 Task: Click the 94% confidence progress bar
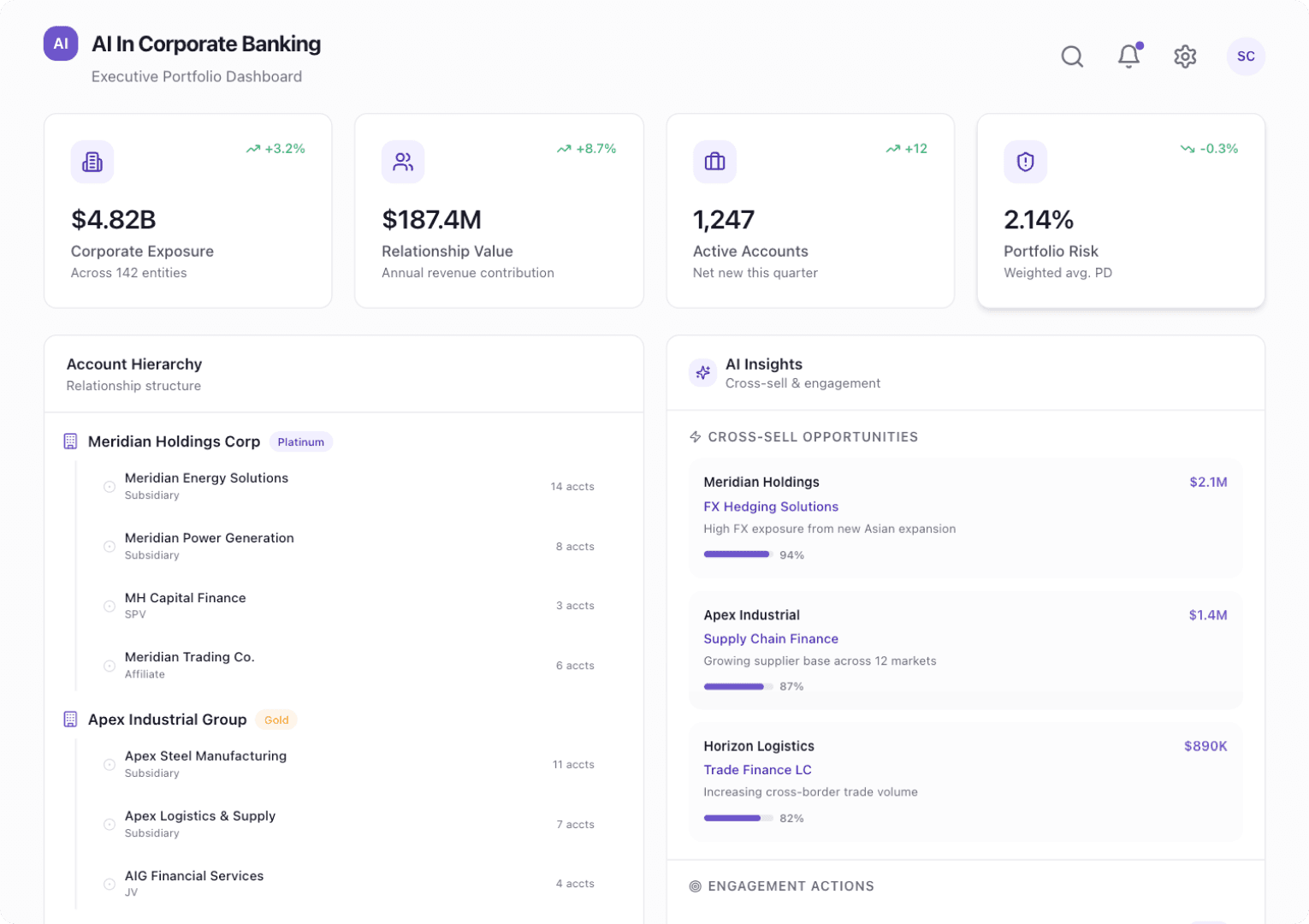737,554
